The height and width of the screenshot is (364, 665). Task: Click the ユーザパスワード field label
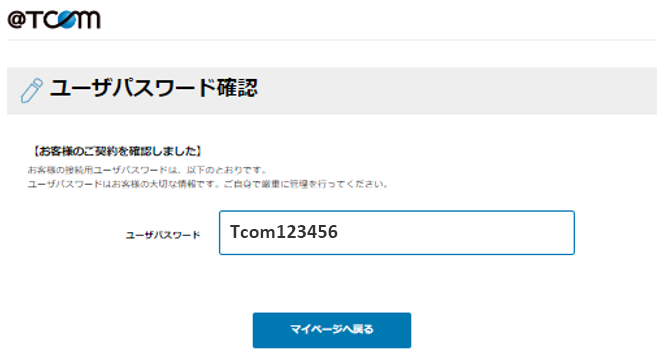(163, 235)
